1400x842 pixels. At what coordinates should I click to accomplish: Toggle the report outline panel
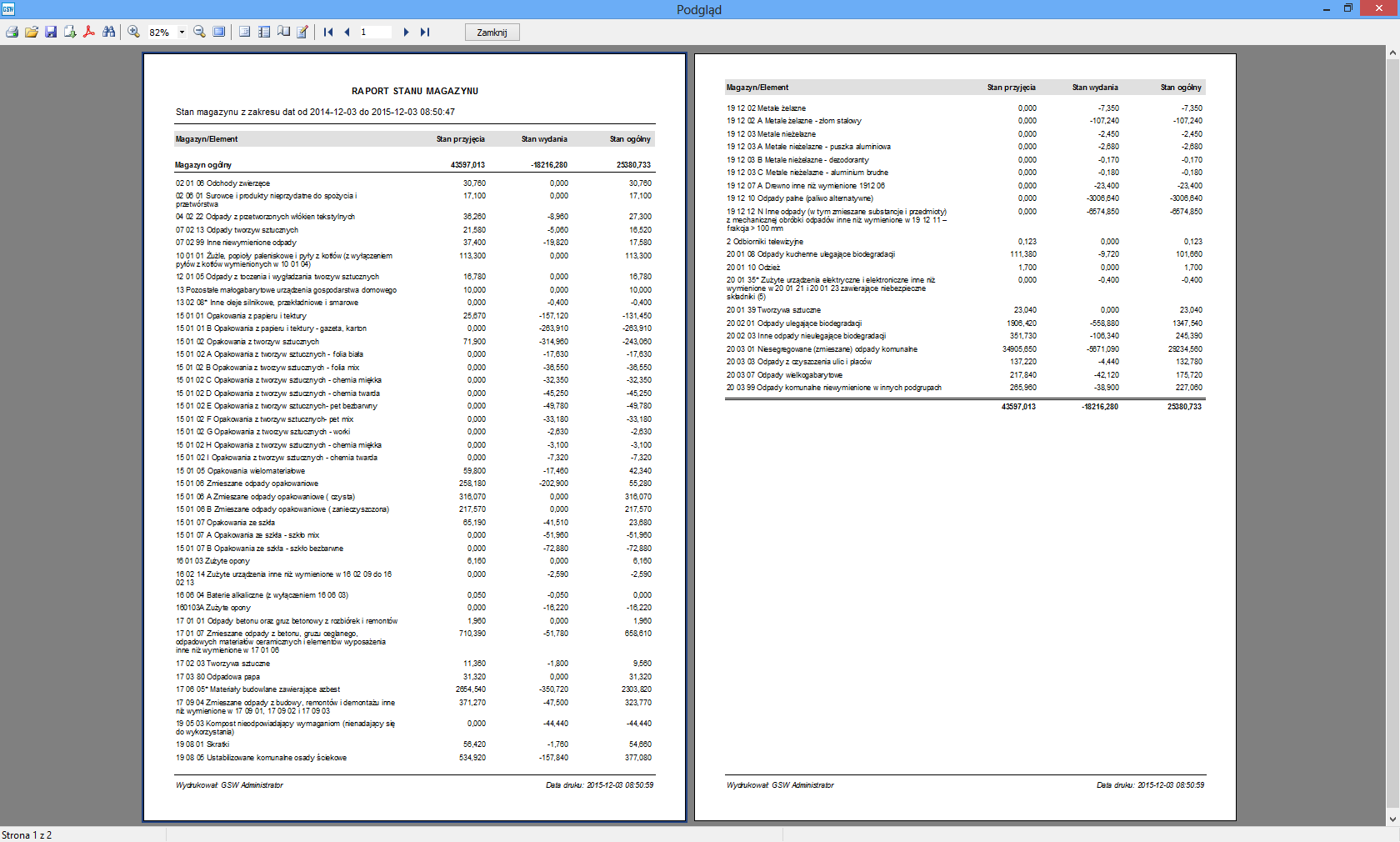pyautogui.click(x=244, y=32)
